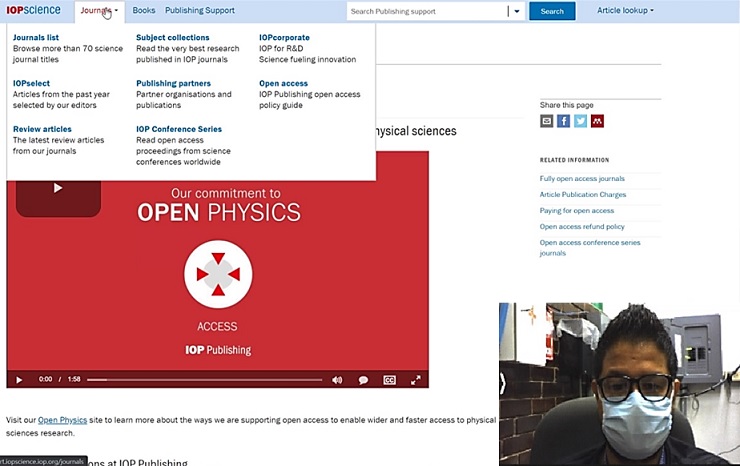Click the blue Search button

(552, 12)
